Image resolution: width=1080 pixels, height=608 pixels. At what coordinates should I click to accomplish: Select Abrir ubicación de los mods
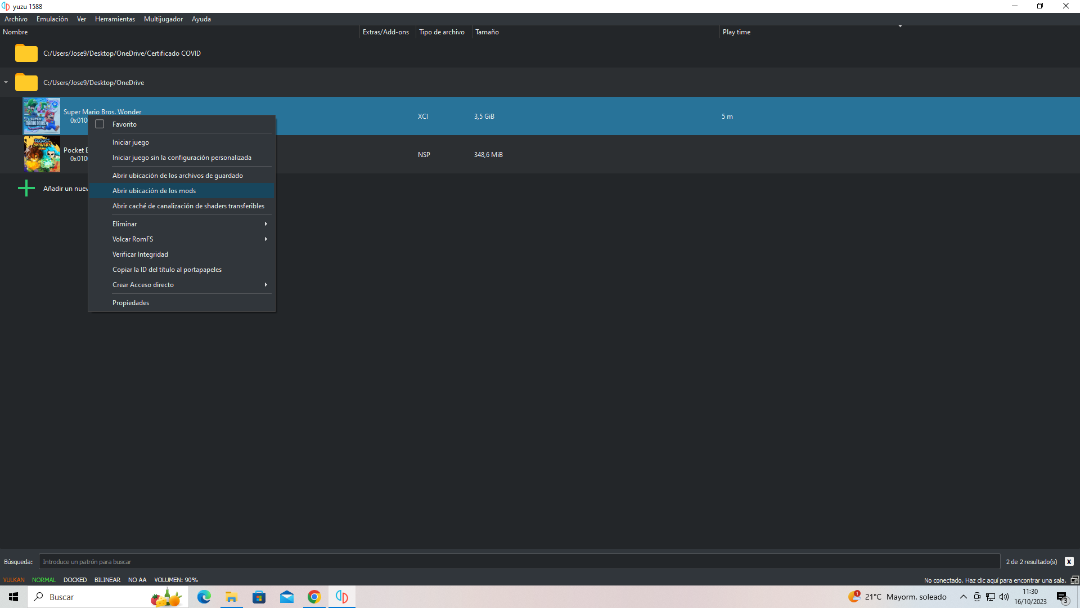[154, 191]
